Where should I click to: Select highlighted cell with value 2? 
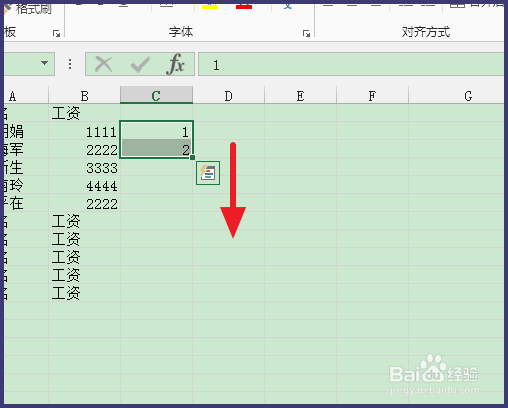click(156, 148)
